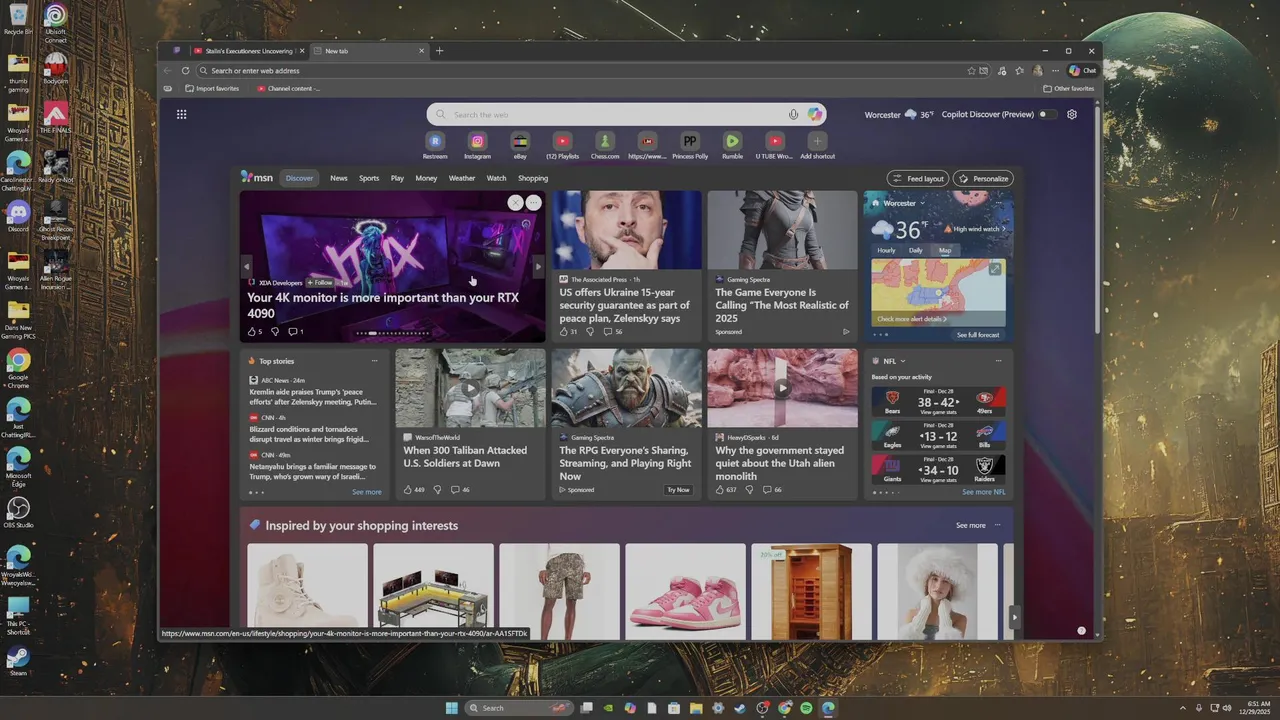The height and width of the screenshot is (720, 1280).
Task: Play the Utah alien monolith video
Action: tap(782, 388)
